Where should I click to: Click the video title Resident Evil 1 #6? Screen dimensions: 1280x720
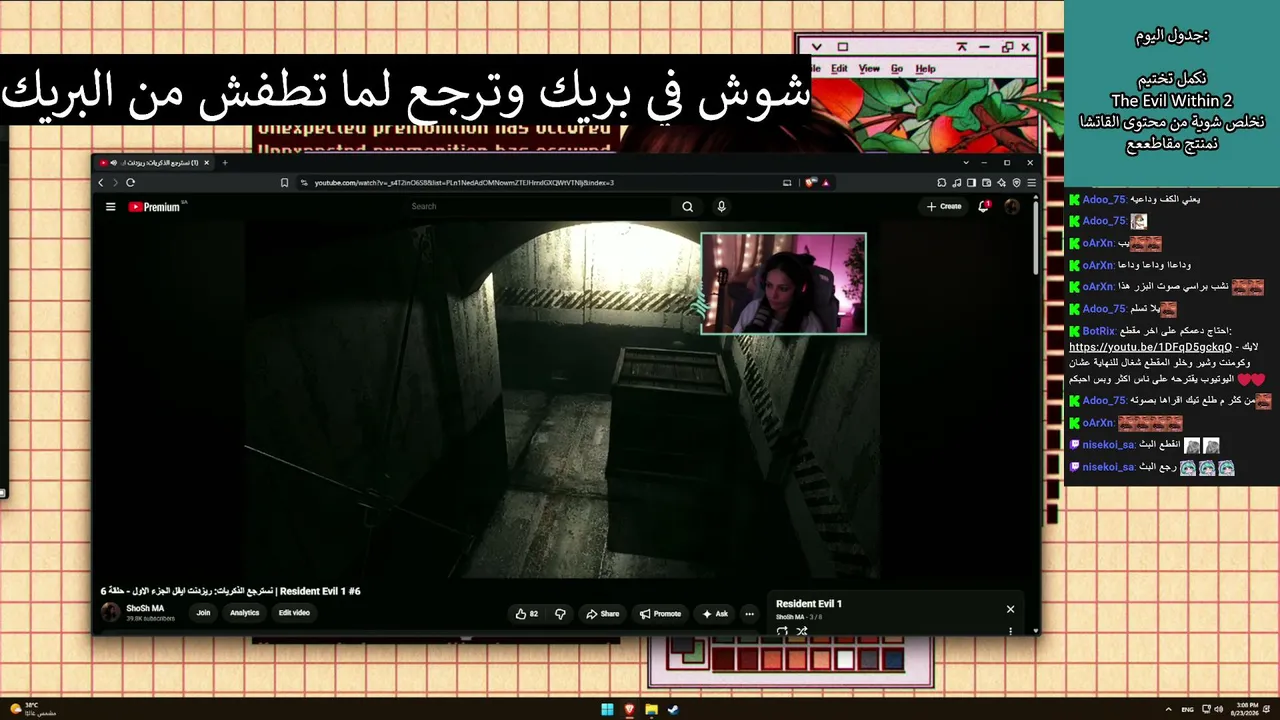point(231,591)
